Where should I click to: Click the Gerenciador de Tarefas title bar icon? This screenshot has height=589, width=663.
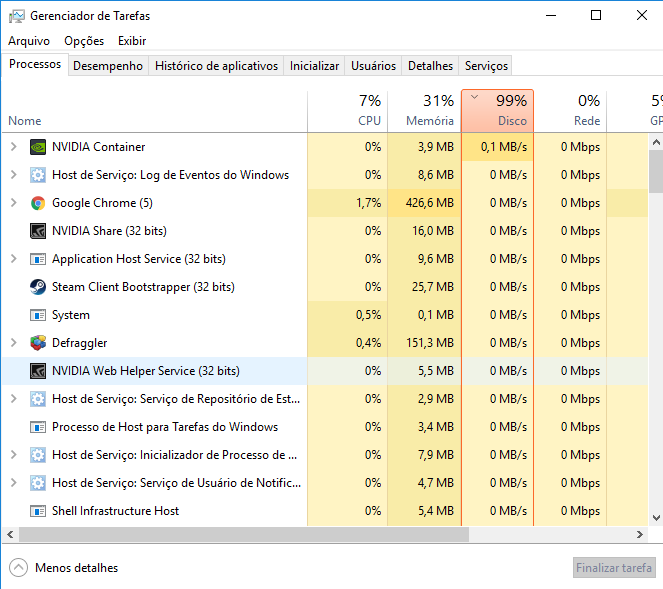click(17, 16)
